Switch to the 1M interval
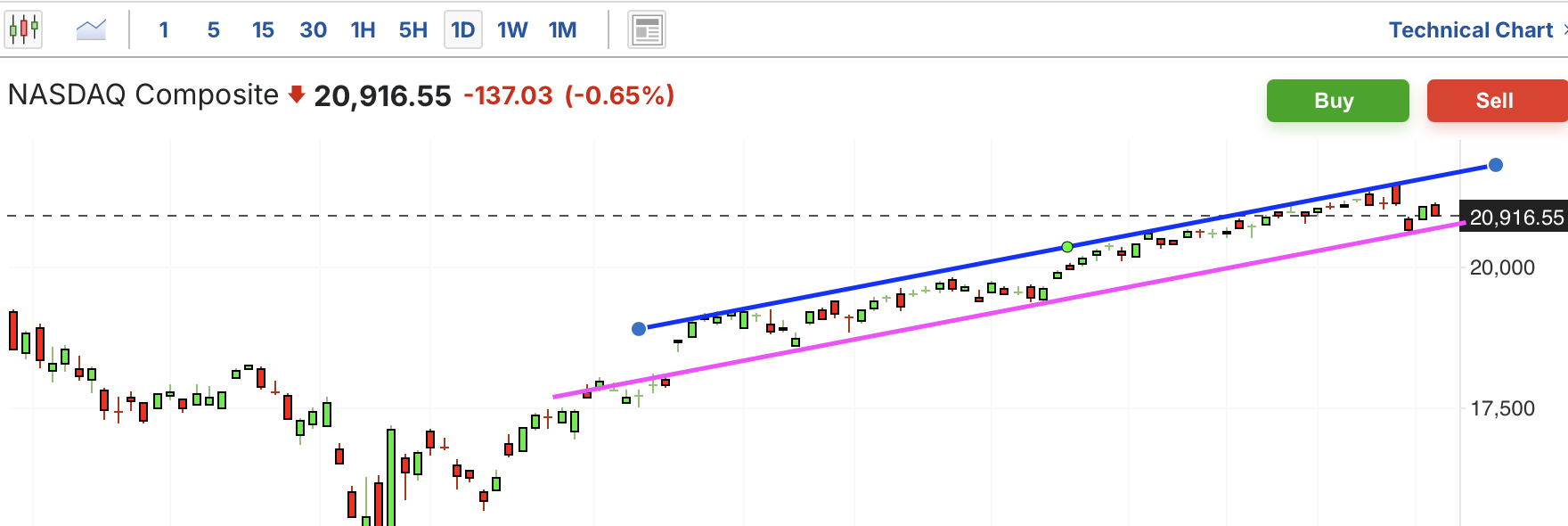This screenshot has width=1568, height=526. (562, 30)
